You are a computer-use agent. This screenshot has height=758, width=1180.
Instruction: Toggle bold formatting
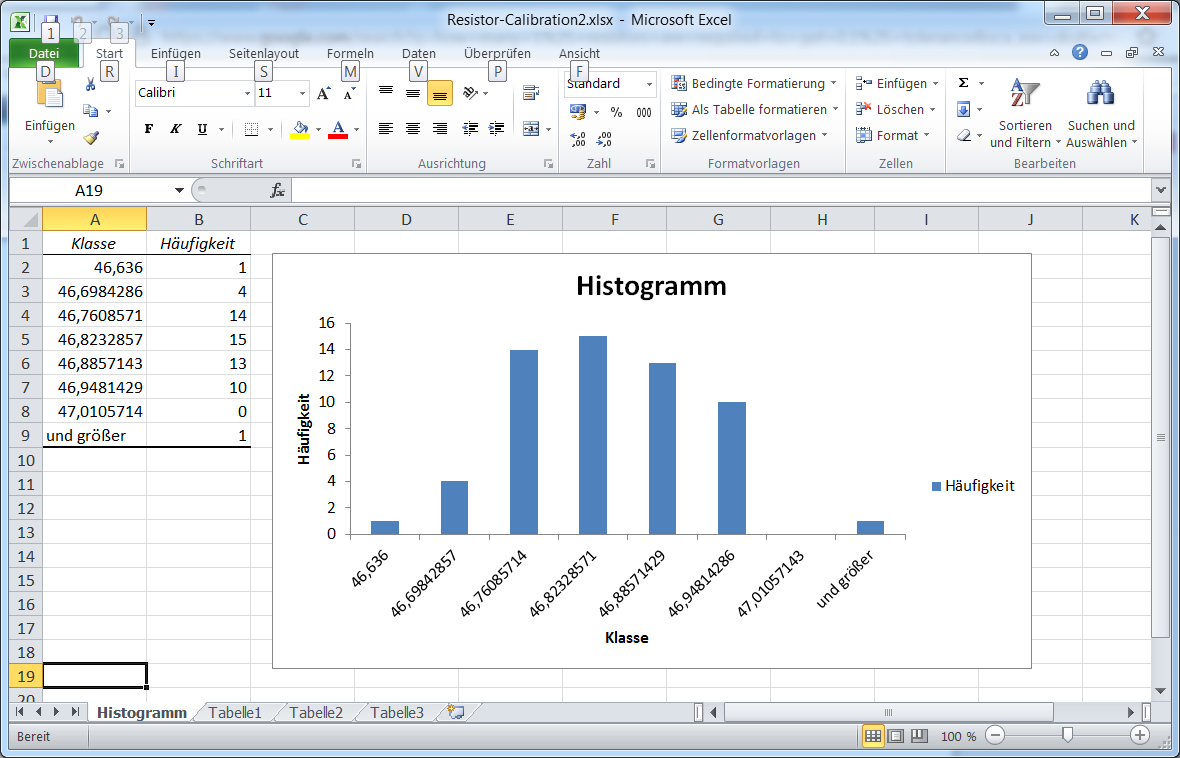click(149, 129)
